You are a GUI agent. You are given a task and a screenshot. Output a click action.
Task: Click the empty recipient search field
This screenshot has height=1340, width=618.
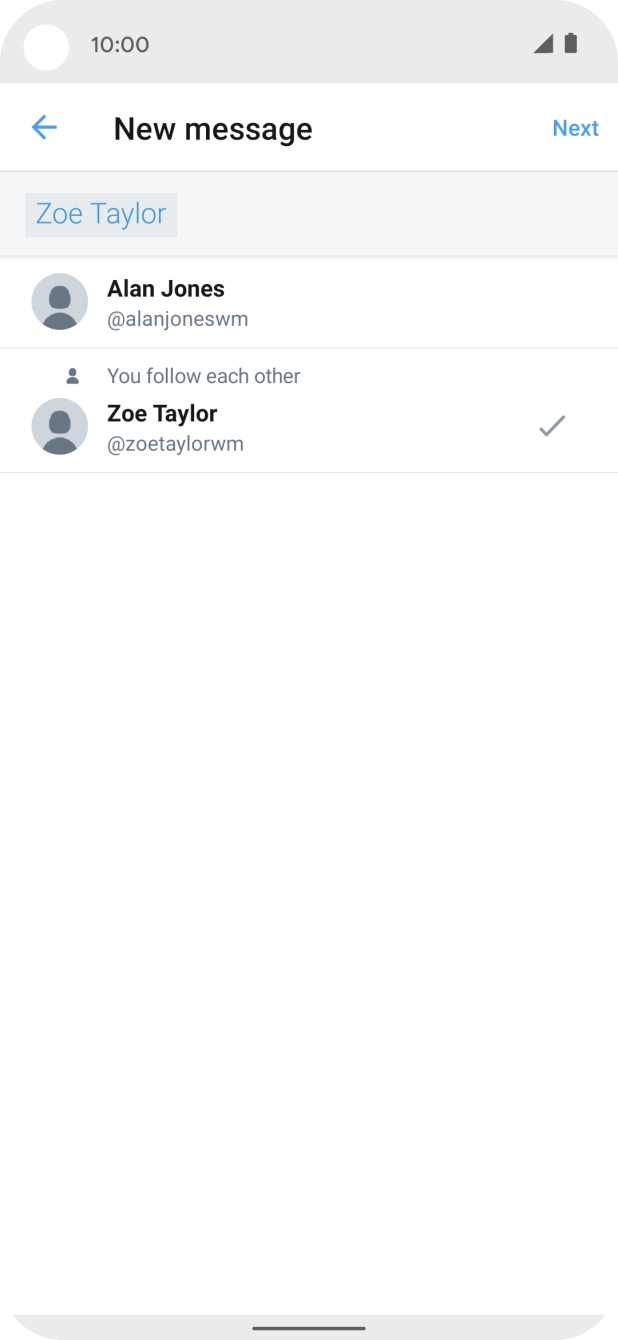(x=390, y=214)
